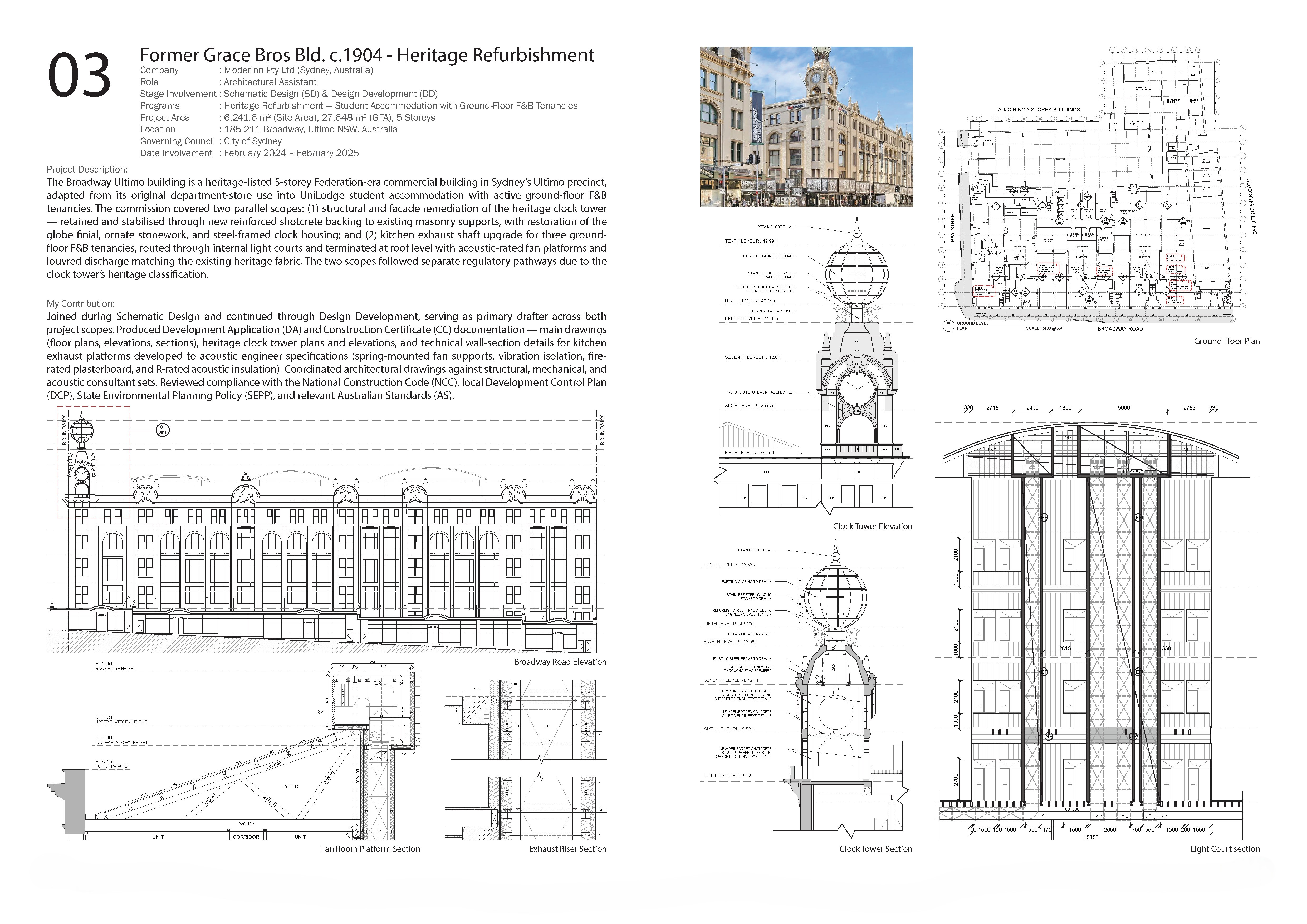The image size is (1307, 924).
Task: Click the 'Project Description:' subheading
Action: [87, 170]
